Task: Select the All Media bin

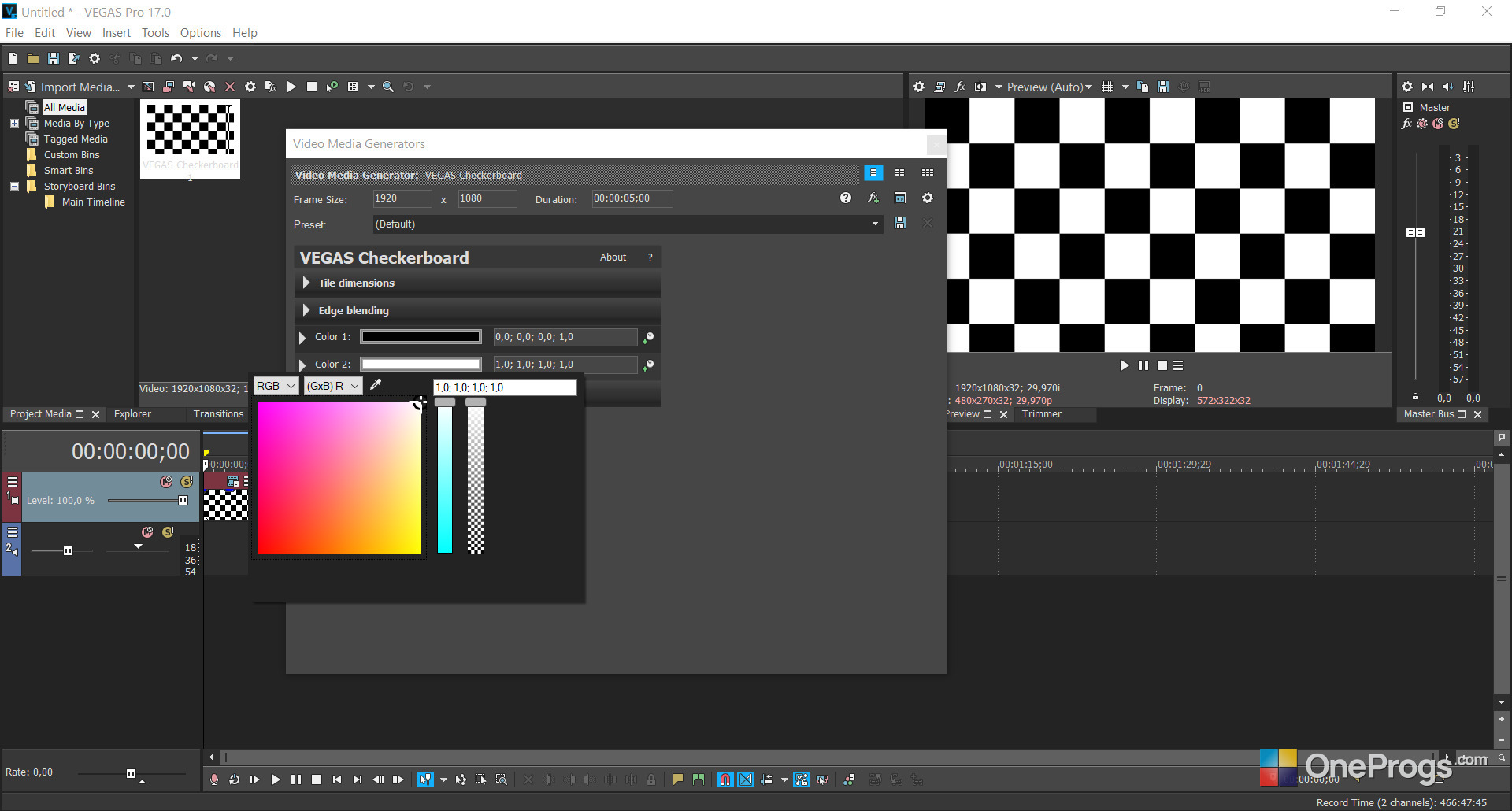Action: pyautogui.click(x=65, y=107)
